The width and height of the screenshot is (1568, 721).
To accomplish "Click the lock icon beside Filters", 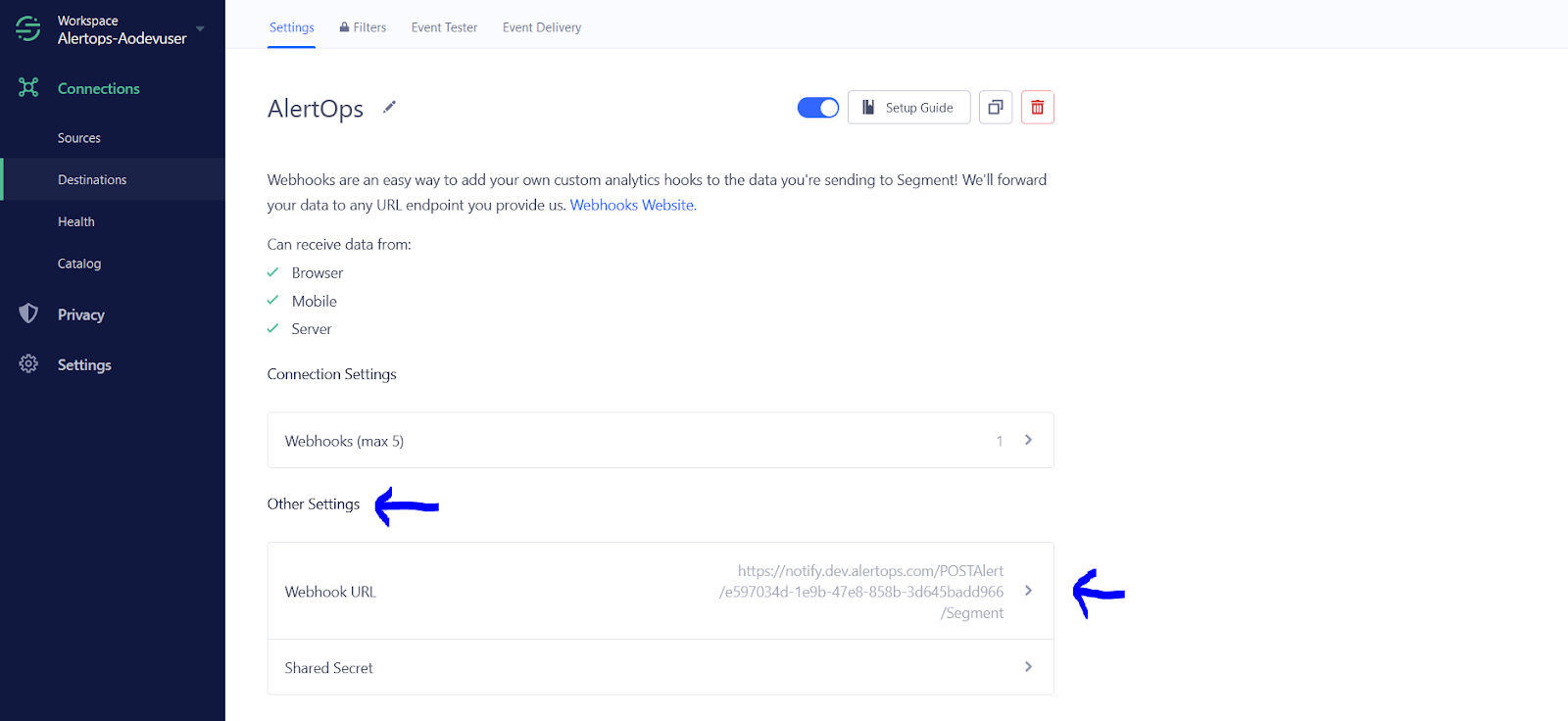I will pyautogui.click(x=344, y=27).
